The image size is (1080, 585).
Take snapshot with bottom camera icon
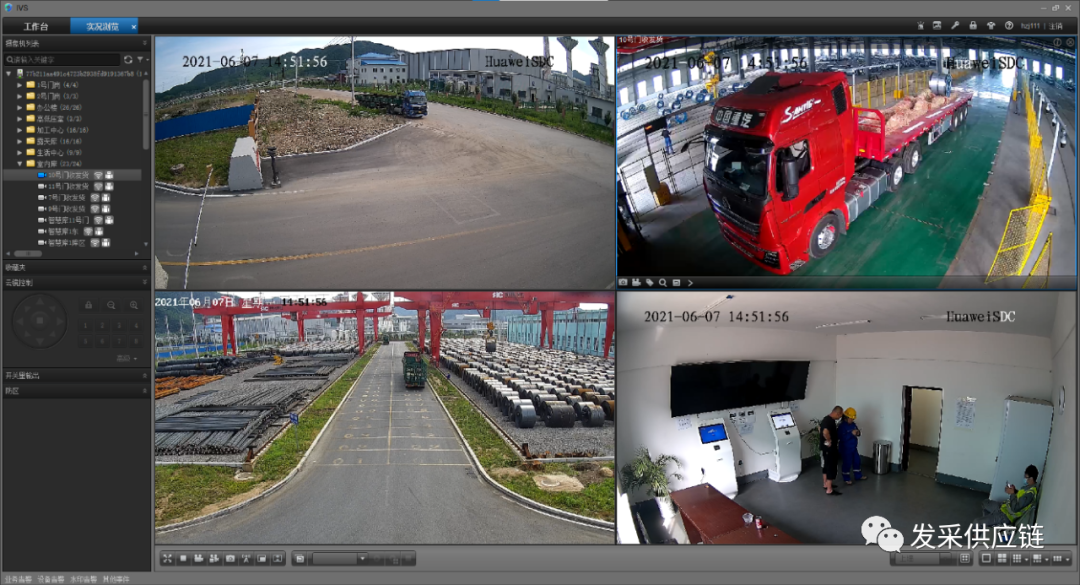click(x=230, y=558)
